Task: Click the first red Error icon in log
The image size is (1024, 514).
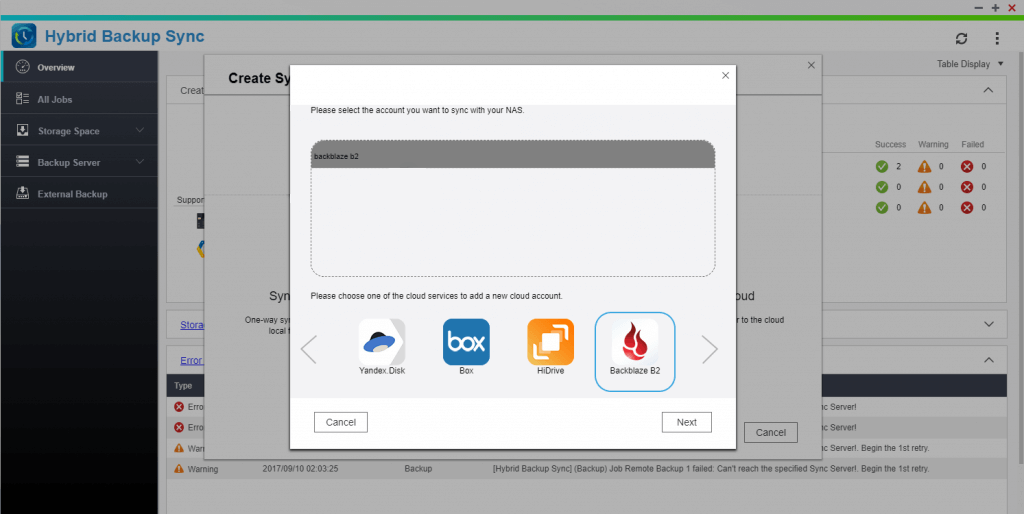Action: click(179, 407)
